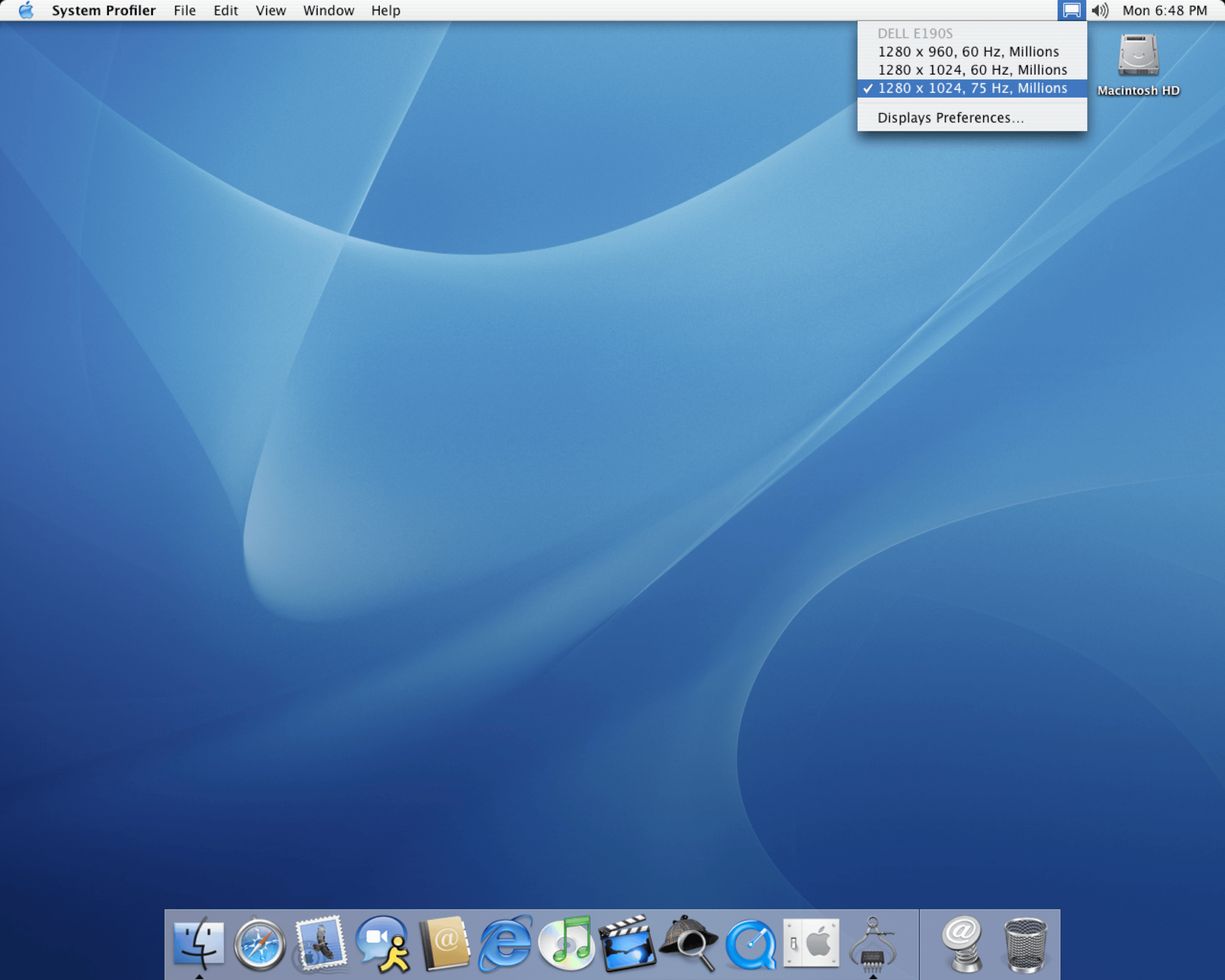Open the System Profiler application menu
The width and height of the screenshot is (1225, 980).
tap(103, 10)
